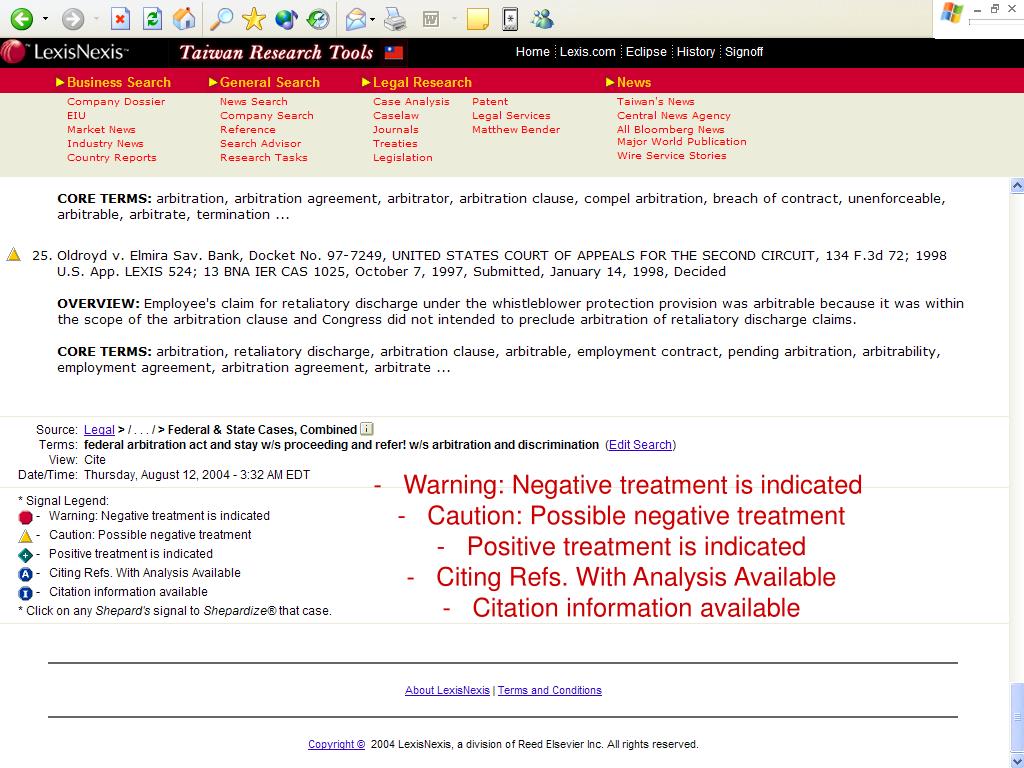Screen dimensions: 1024x768
Task: Open the browser Search magnifier
Action: [221, 18]
